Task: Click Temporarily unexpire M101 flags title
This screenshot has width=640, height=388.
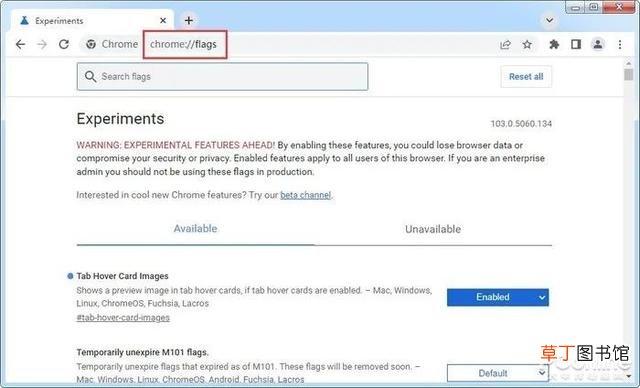Action: [142, 352]
